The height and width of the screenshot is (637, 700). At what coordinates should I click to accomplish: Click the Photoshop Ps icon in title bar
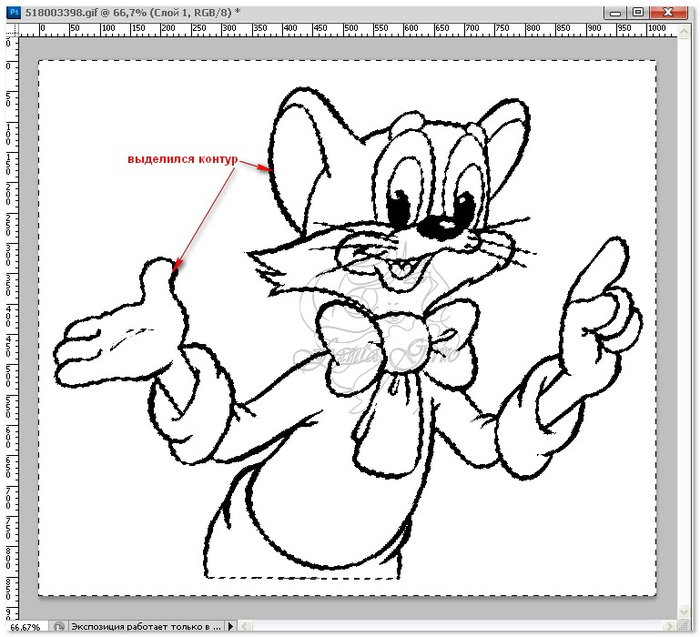pyautogui.click(x=13, y=12)
